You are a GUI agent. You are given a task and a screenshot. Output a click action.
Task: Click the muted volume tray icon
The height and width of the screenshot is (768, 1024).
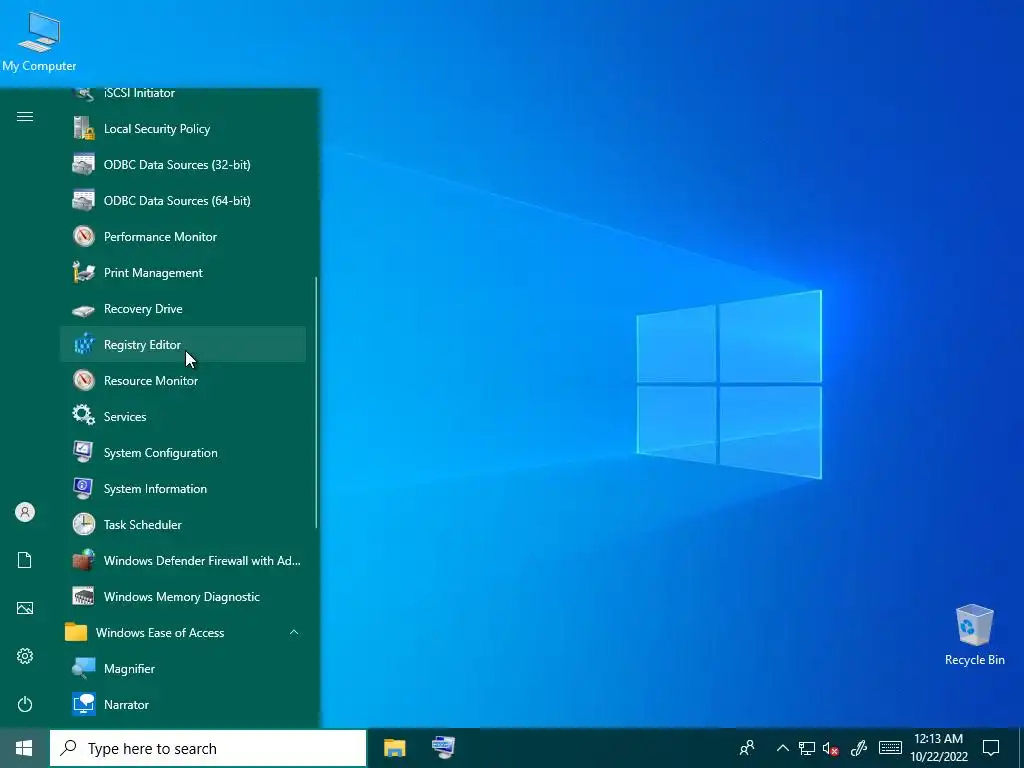tap(830, 748)
